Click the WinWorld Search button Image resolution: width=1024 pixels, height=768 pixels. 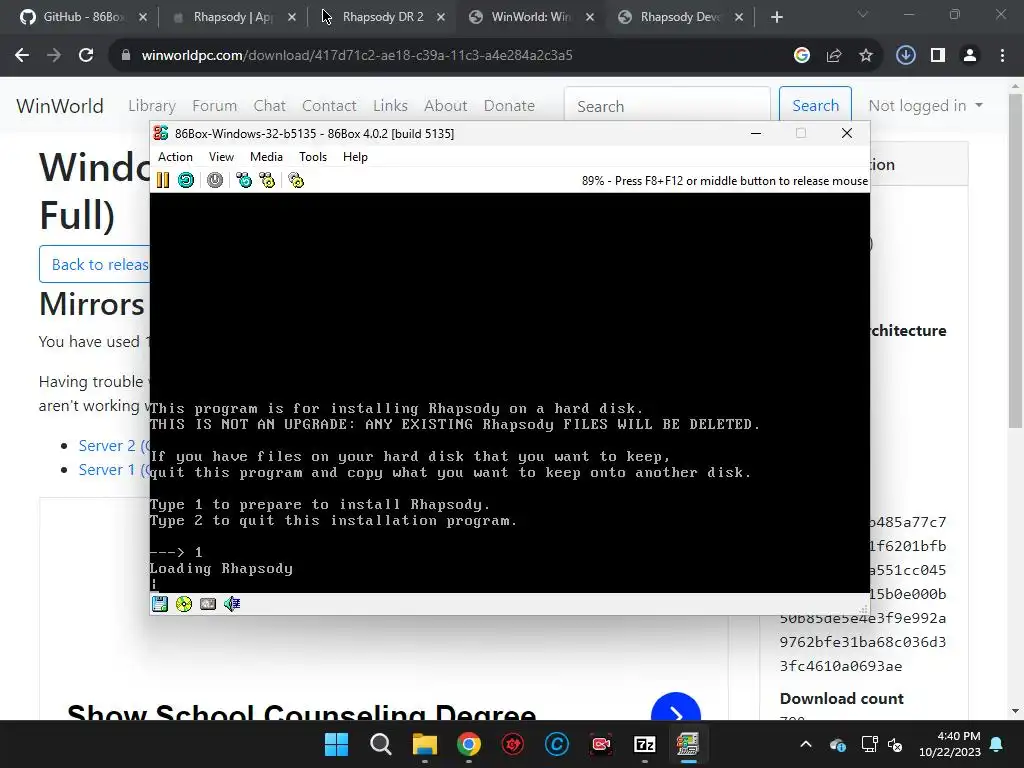click(815, 105)
